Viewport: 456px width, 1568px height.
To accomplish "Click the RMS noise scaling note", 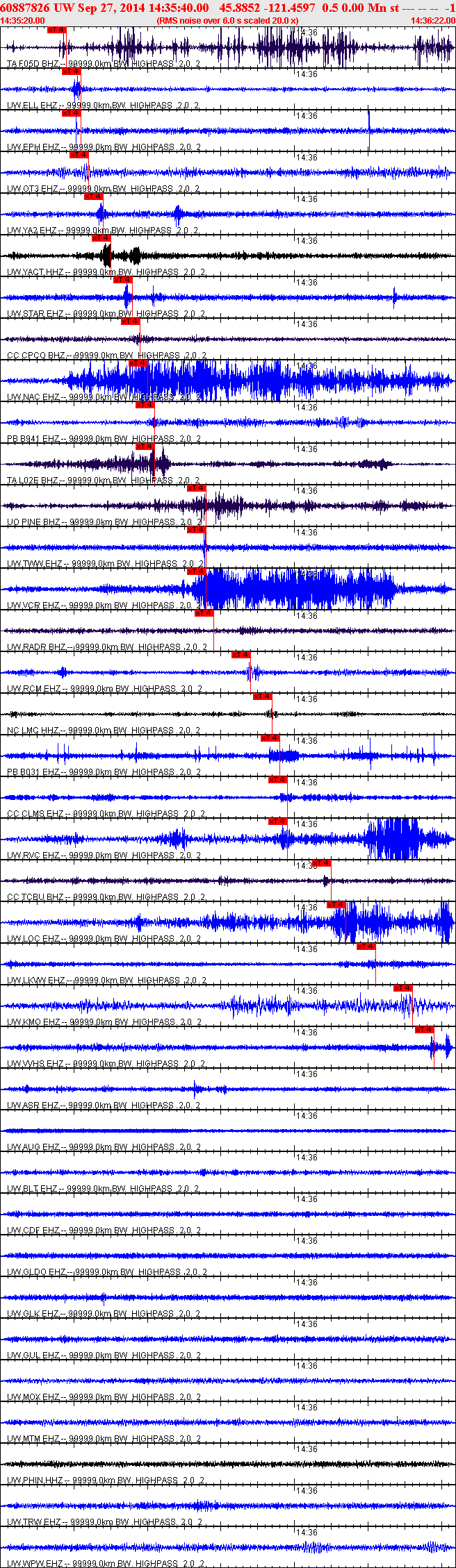I will coord(228,21).
